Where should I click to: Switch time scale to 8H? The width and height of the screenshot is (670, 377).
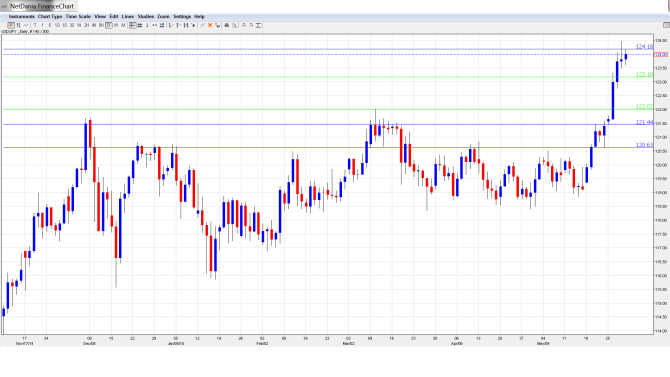tap(101, 25)
